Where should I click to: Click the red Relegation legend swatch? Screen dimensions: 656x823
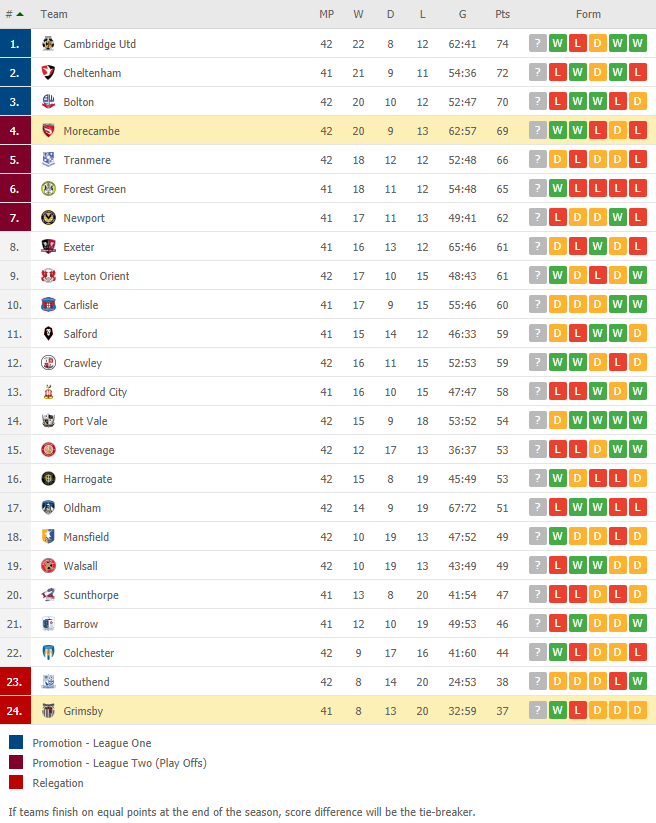tap(16, 782)
